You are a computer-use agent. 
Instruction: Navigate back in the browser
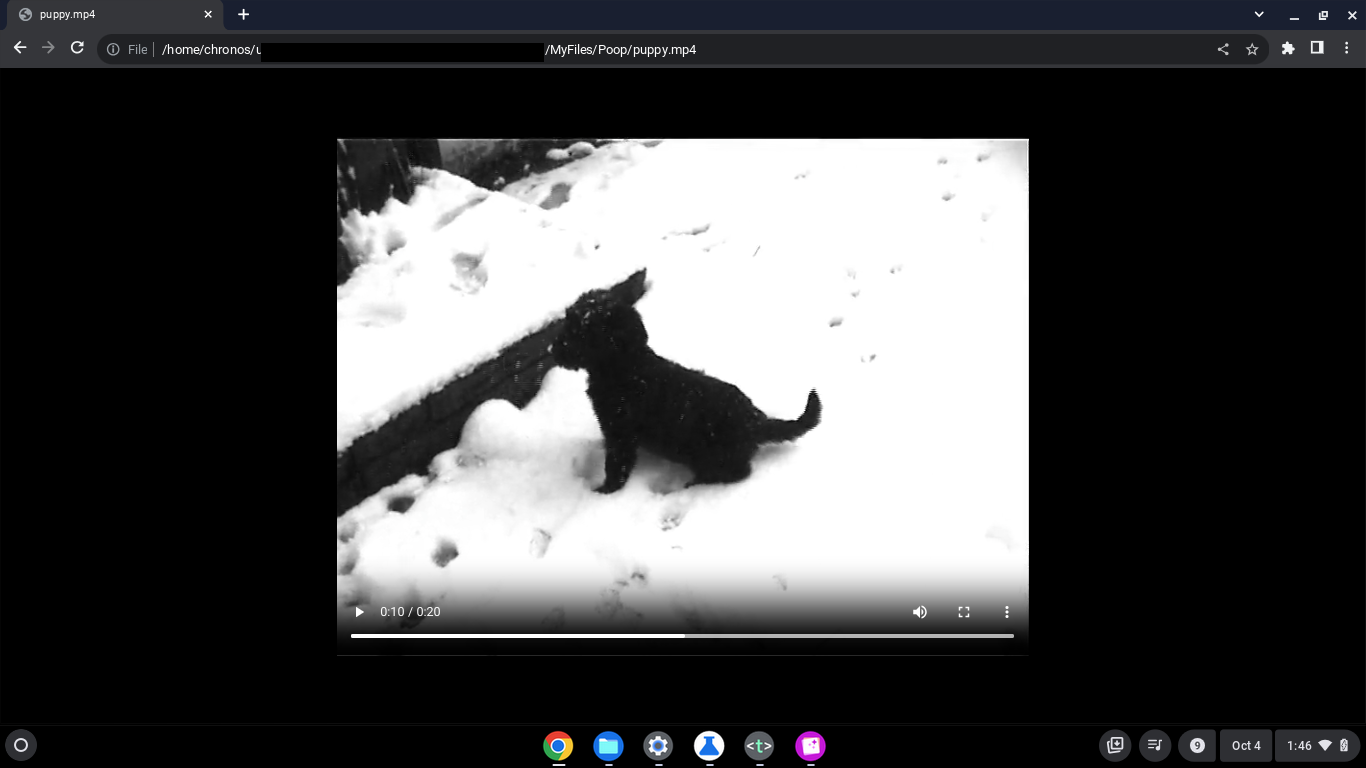tap(20, 47)
